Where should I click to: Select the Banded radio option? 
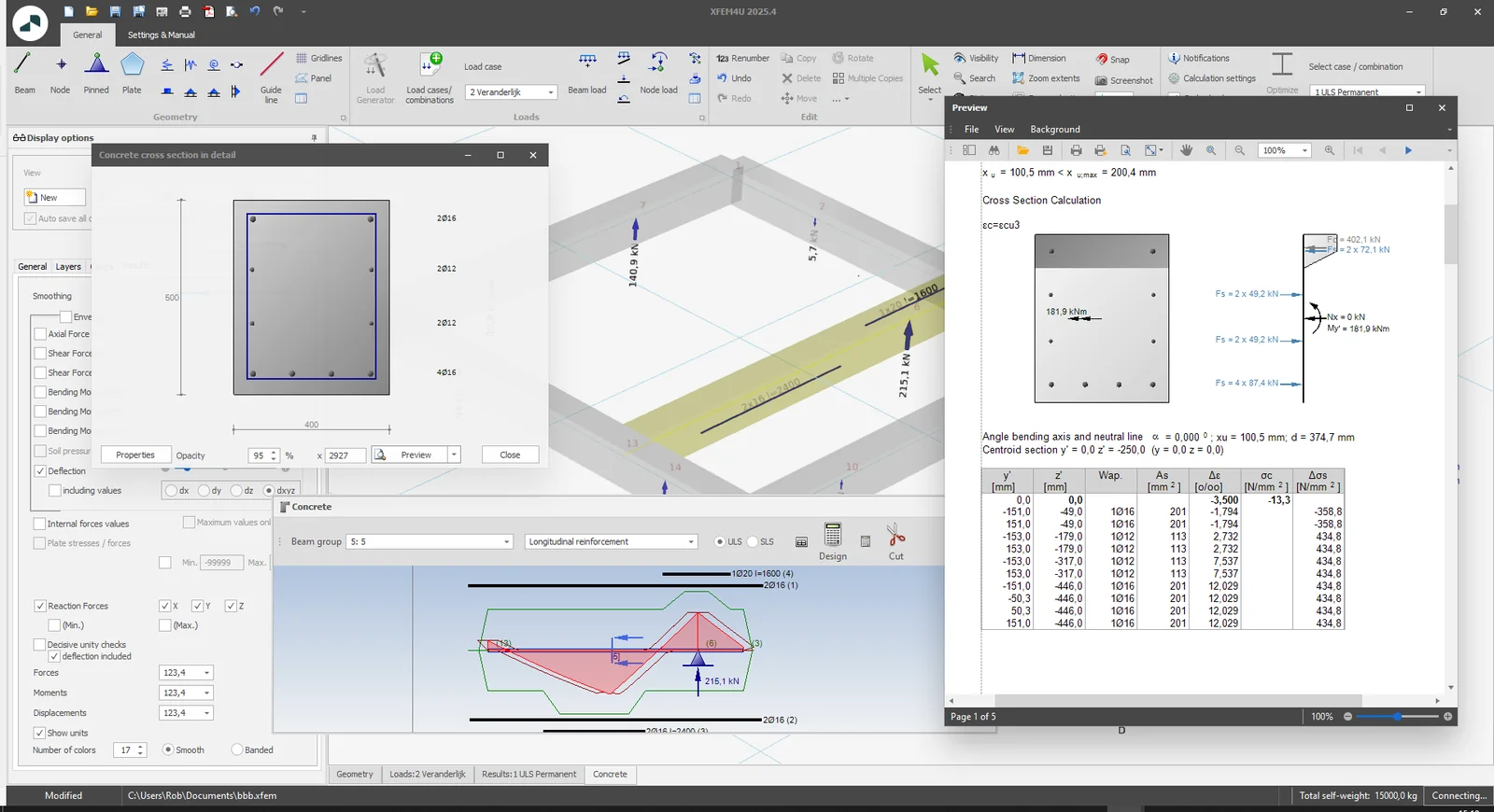point(237,749)
